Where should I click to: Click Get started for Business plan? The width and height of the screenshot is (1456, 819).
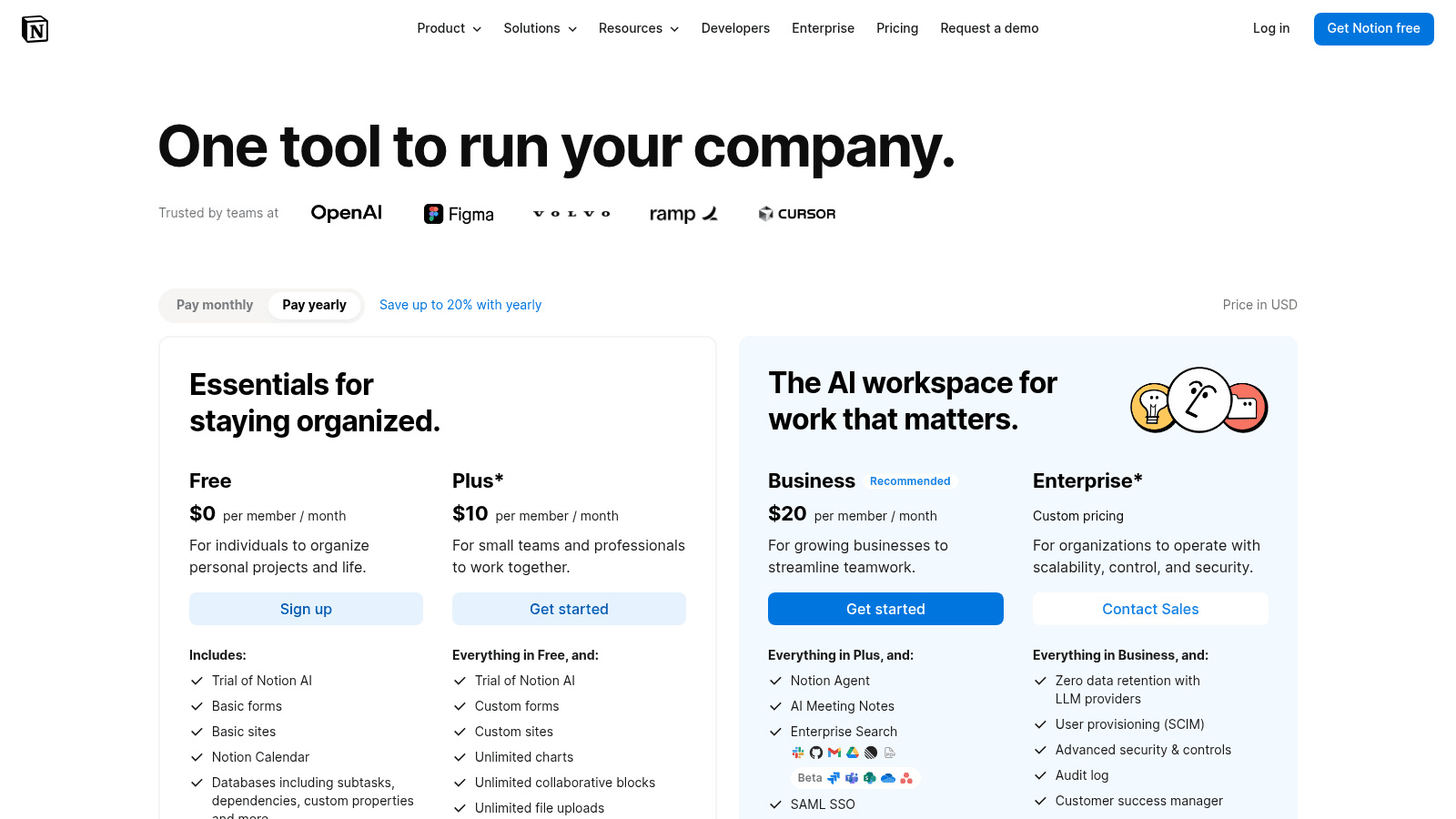[885, 609]
